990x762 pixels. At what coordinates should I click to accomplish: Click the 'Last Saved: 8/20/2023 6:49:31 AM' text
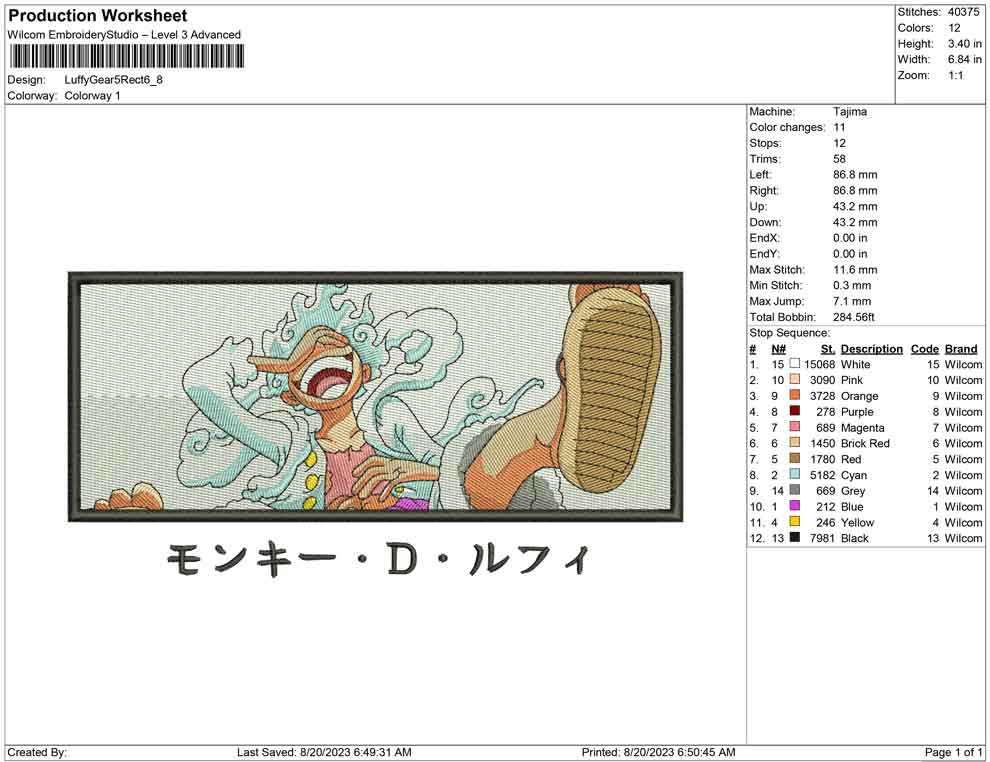pyautogui.click(x=324, y=752)
